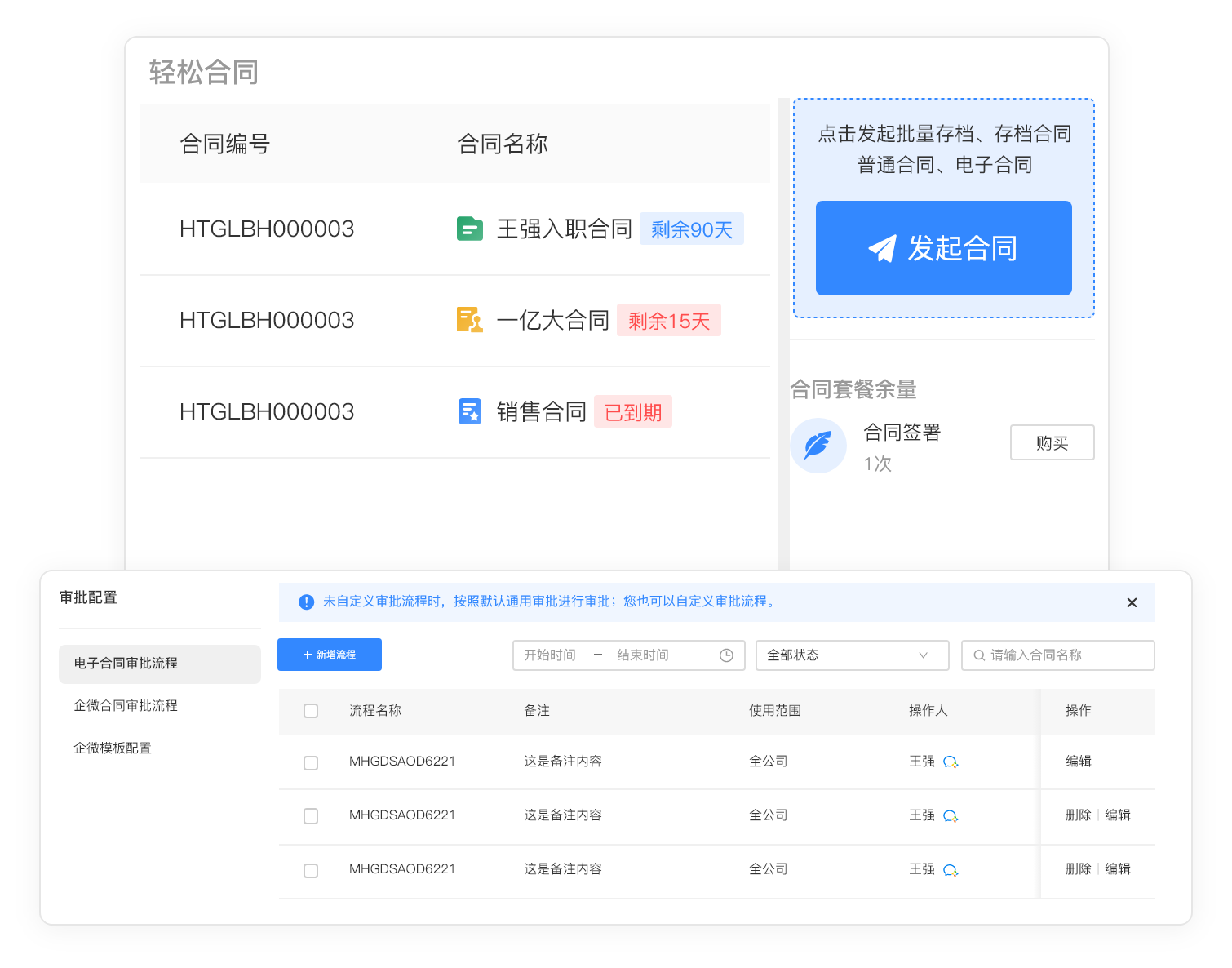Open the 开始时间 start date picker
The width and height of the screenshot is (1232, 968).
point(550,655)
